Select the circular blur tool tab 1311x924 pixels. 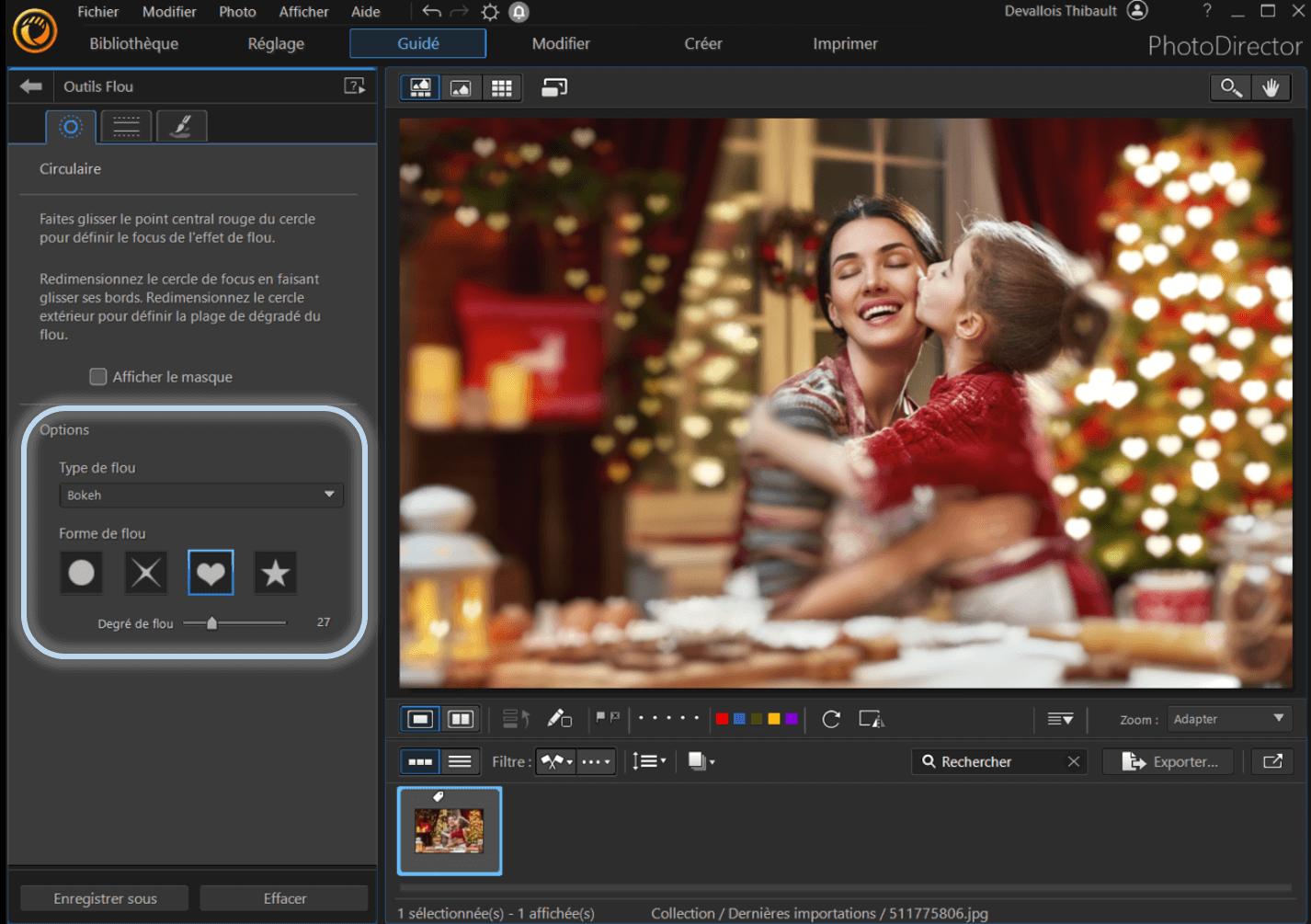point(71,126)
